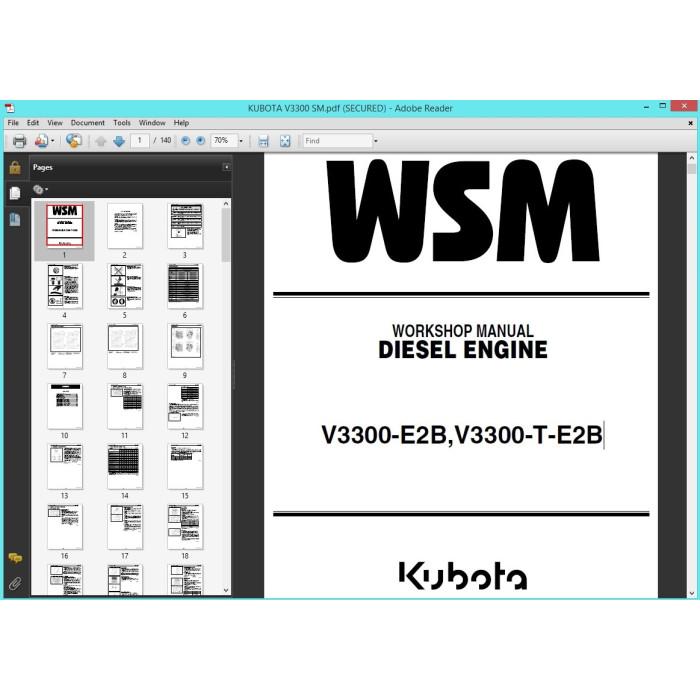The height and width of the screenshot is (700, 700).
Task: Select page 9 thumbnail
Action: point(185,346)
